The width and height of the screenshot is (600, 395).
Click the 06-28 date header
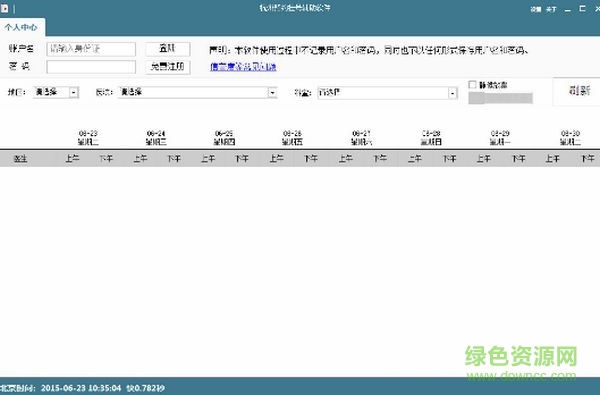click(431, 137)
